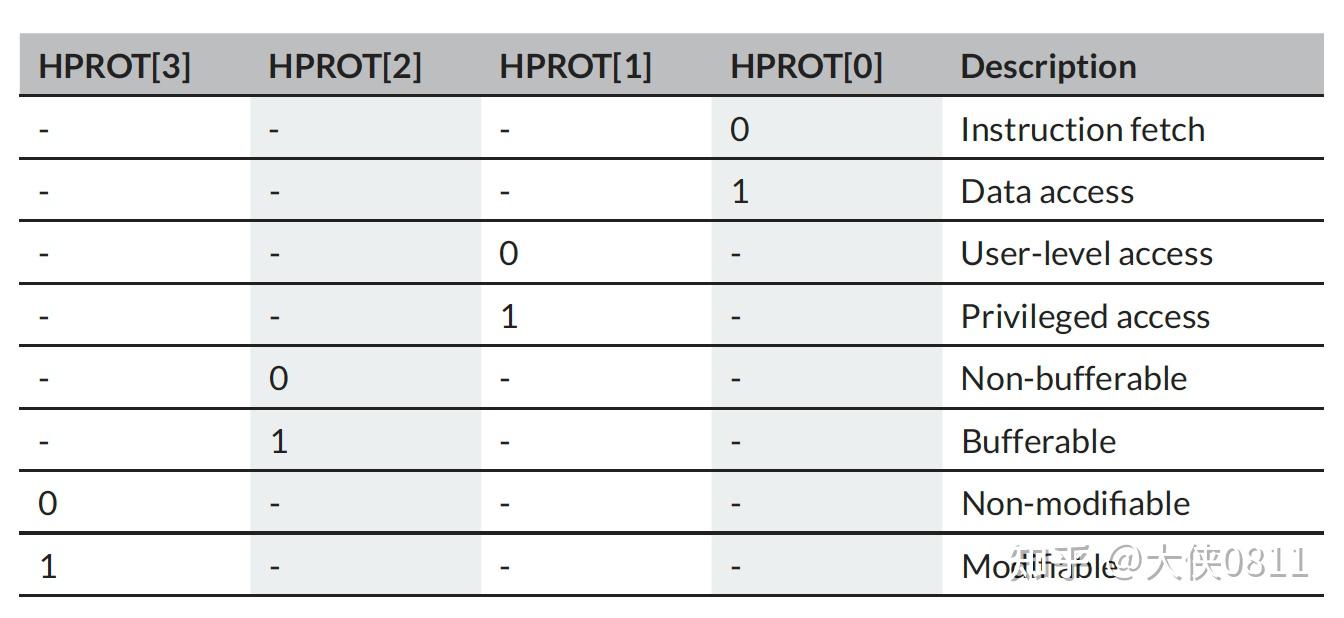
Task: Click the Description column header
Action: [x=1048, y=66]
